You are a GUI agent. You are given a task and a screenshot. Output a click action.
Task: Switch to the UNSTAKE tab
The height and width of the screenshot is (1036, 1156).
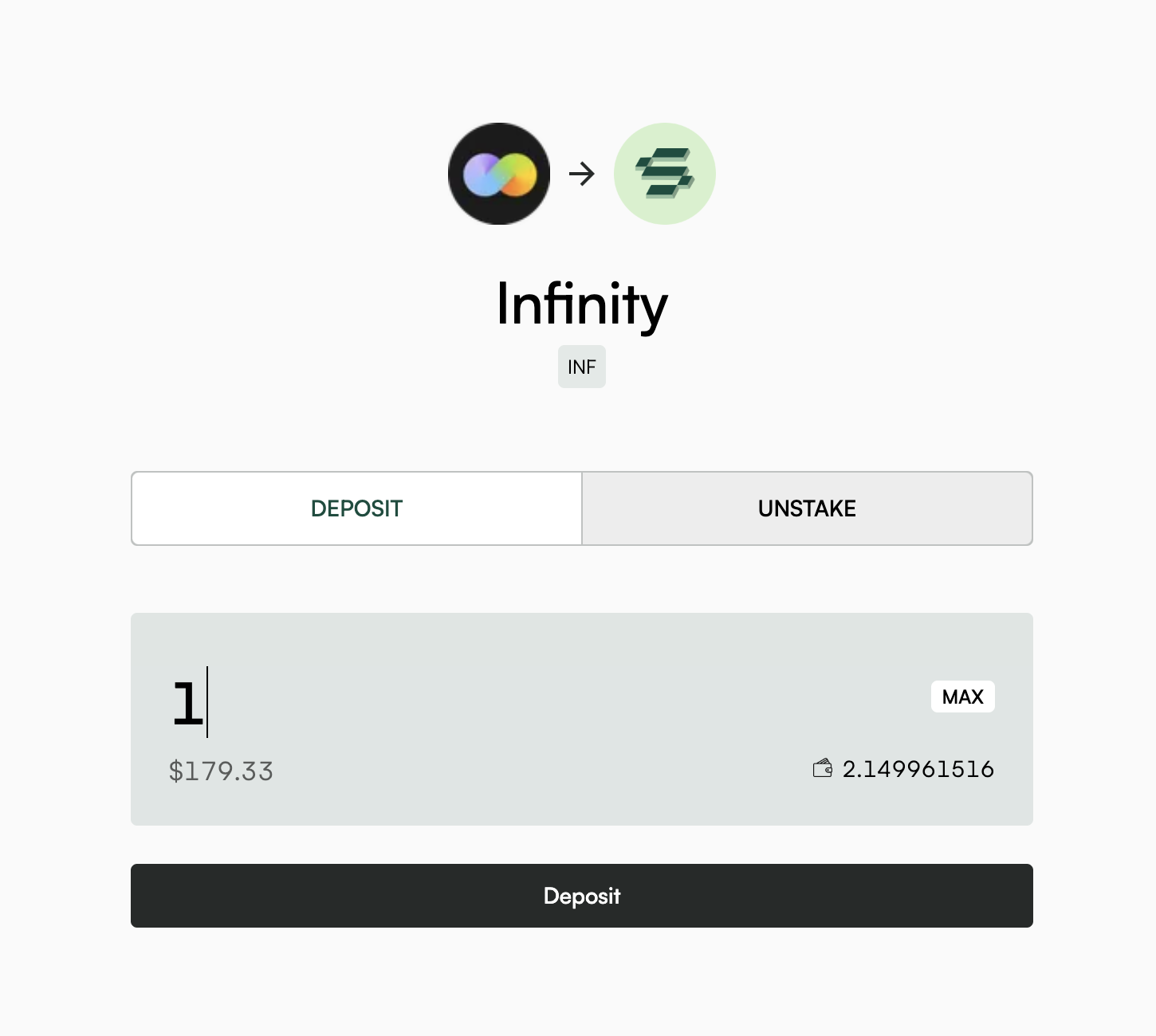tap(807, 508)
